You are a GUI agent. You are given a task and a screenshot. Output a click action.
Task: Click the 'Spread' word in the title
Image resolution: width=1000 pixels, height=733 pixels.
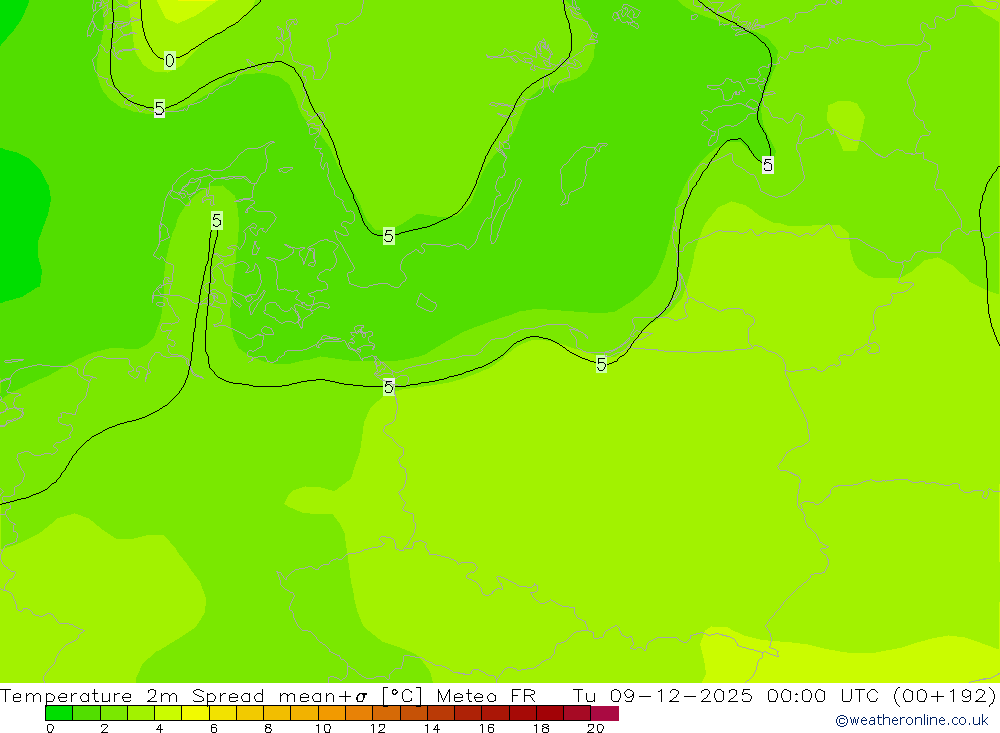pyautogui.click(x=228, y=695)
